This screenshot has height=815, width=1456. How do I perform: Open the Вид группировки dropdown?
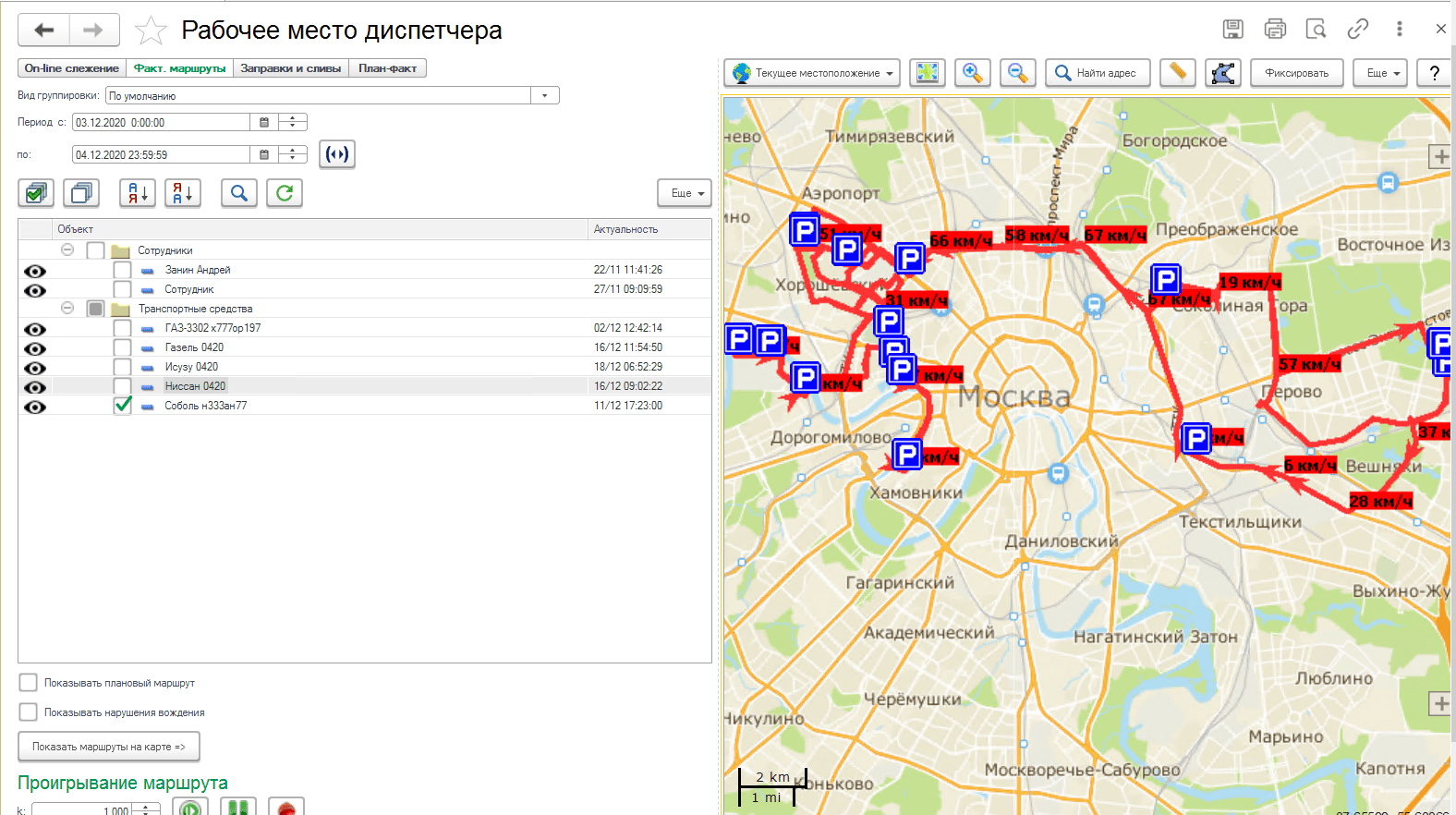[x=544, y=96]
